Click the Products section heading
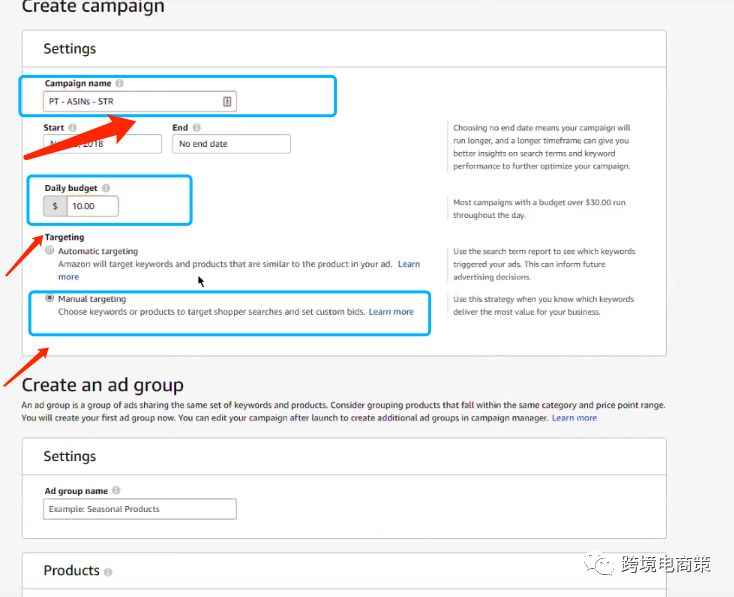 (71, 571)
